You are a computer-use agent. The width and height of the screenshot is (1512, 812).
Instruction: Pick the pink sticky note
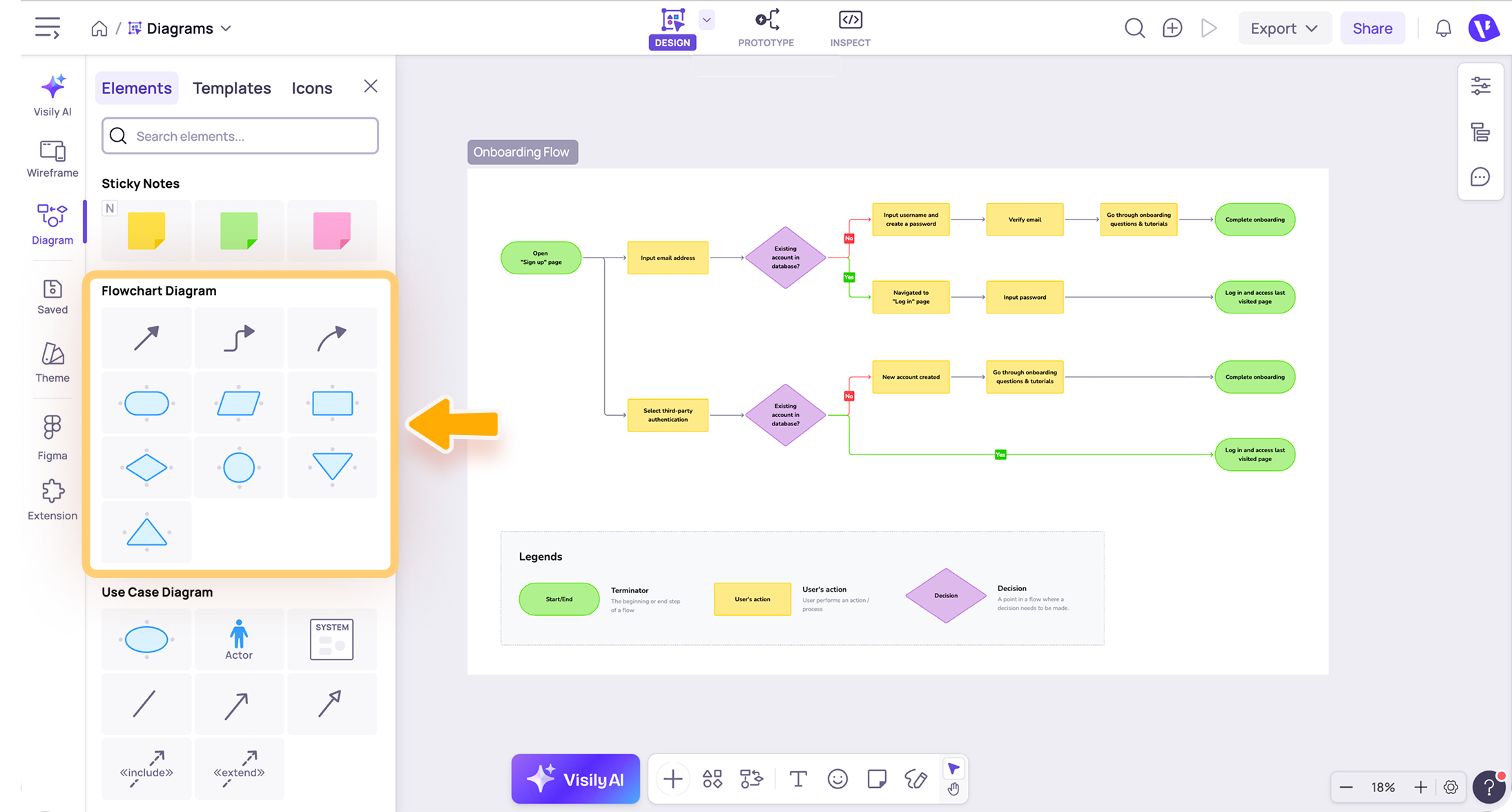point(331,231)
